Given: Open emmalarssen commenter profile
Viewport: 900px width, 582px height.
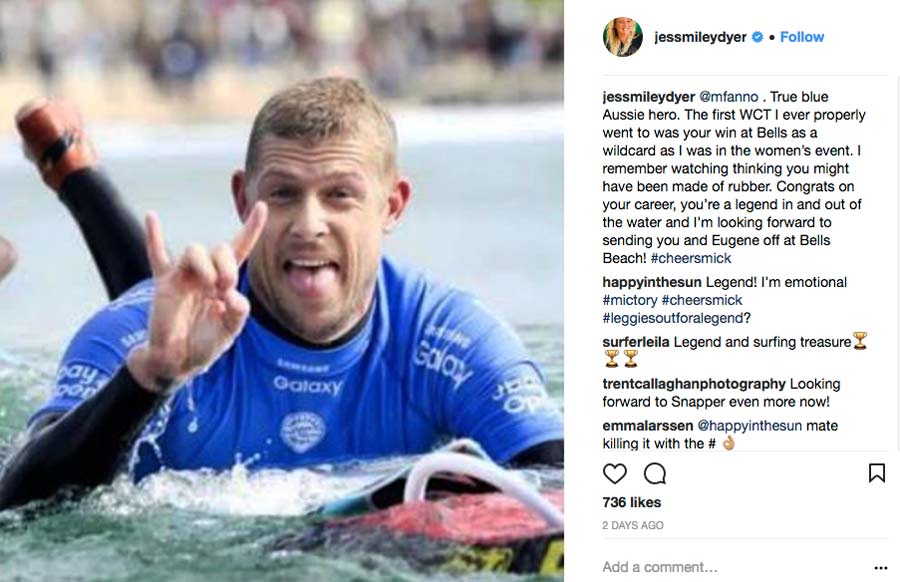Looking at the screenshot, I should tap(648, 426).
